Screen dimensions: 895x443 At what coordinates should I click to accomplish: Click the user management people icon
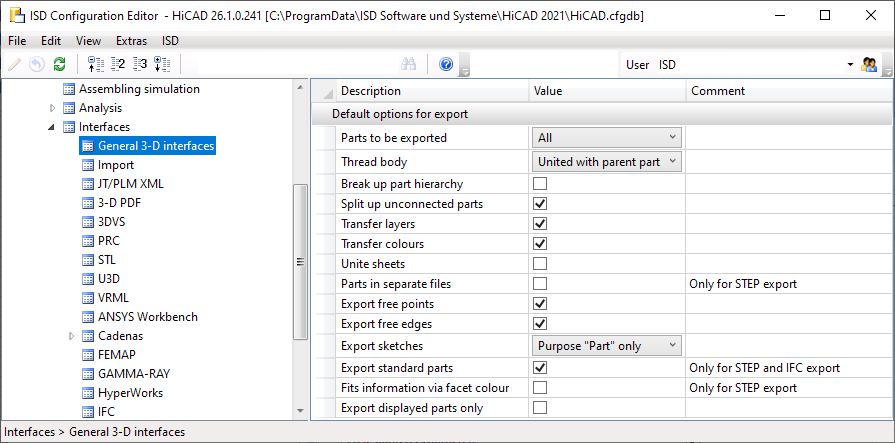click(x=870, y=65)
